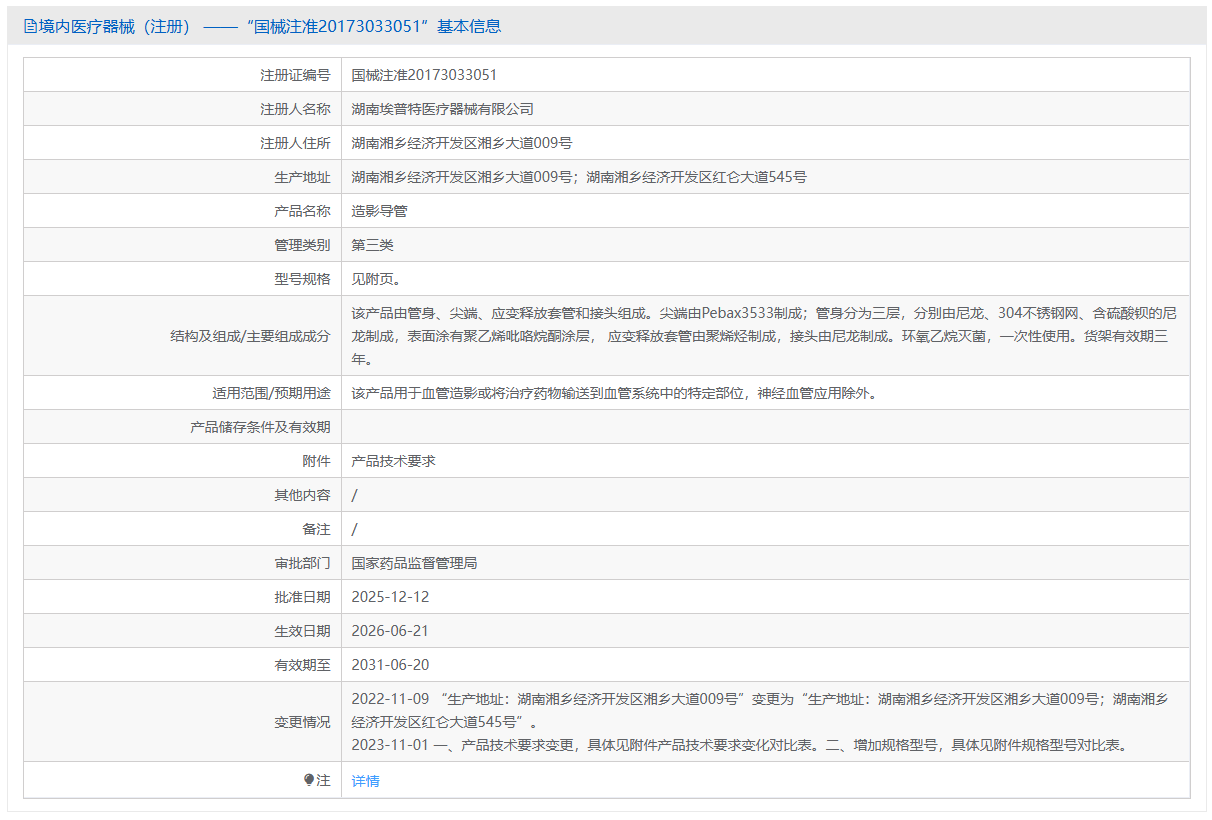Click the 备注 label
Viewport: 1212px width, 820px height.
click(x=316, y=529)
